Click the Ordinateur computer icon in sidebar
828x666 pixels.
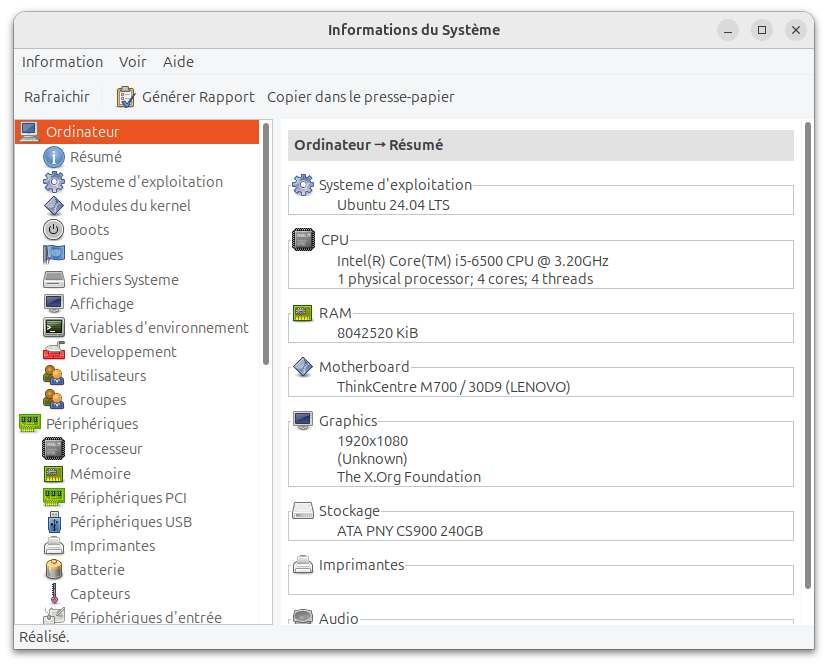(29, 132)
